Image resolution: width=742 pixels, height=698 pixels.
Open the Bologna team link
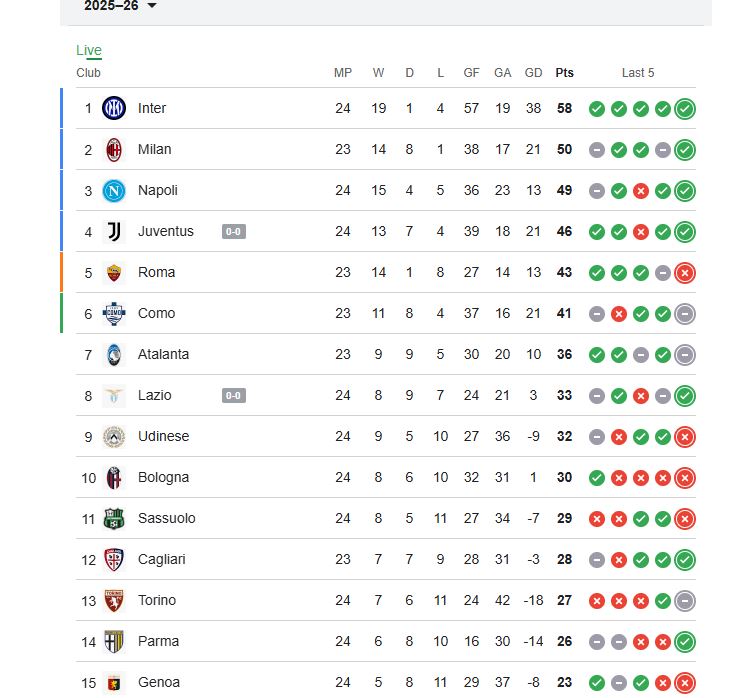(163, 477)
